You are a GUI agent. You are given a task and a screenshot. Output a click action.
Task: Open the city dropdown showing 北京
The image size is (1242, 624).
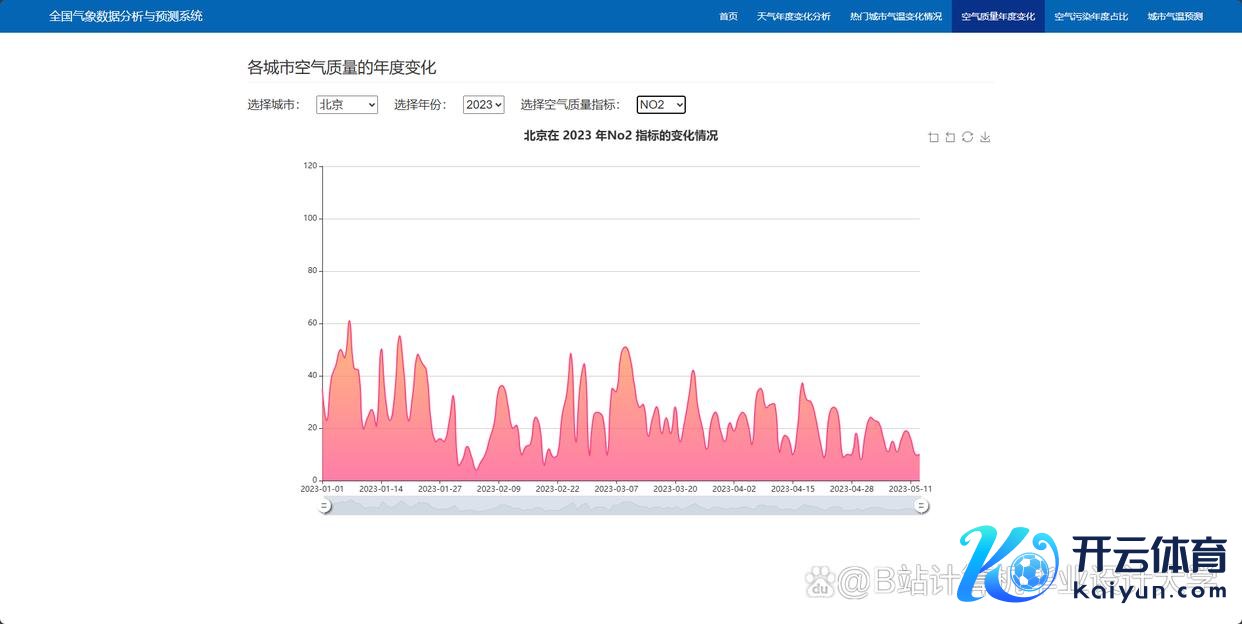(346, 105)
